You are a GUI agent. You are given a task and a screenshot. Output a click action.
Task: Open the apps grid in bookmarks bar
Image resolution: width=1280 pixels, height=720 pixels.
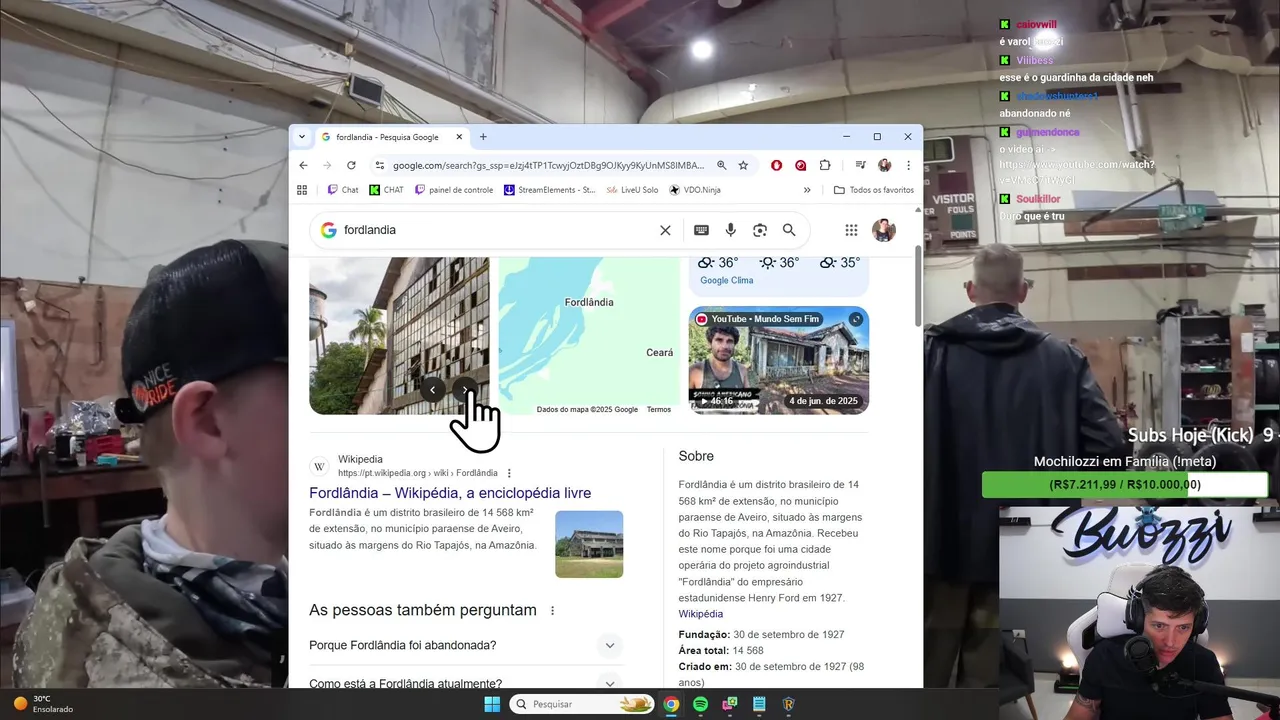click(302, 190)
